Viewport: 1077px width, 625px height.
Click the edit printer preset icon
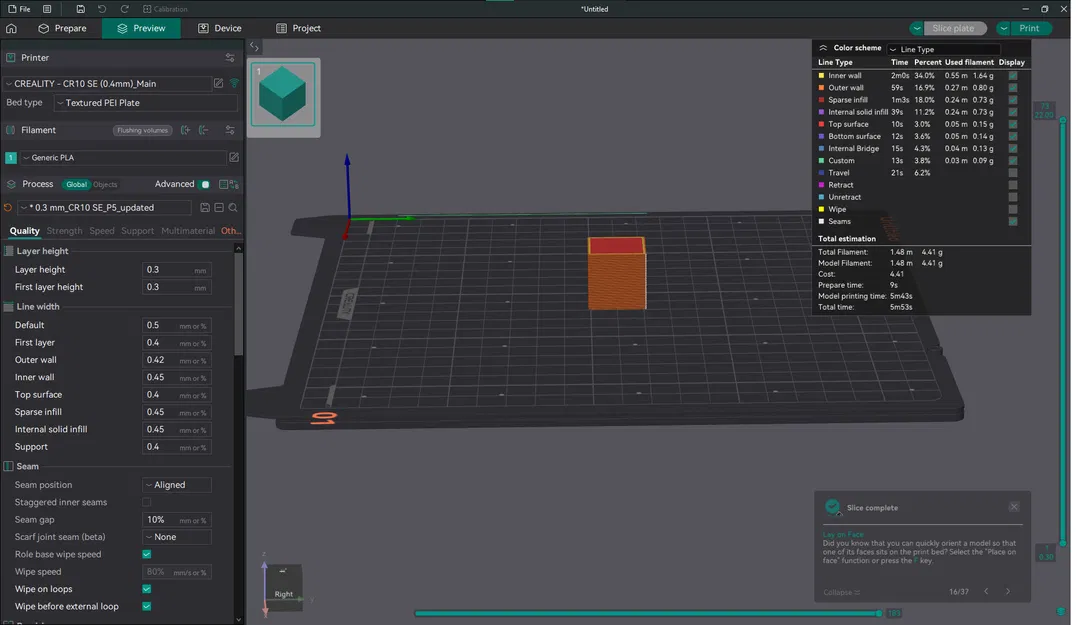(219, 84)
